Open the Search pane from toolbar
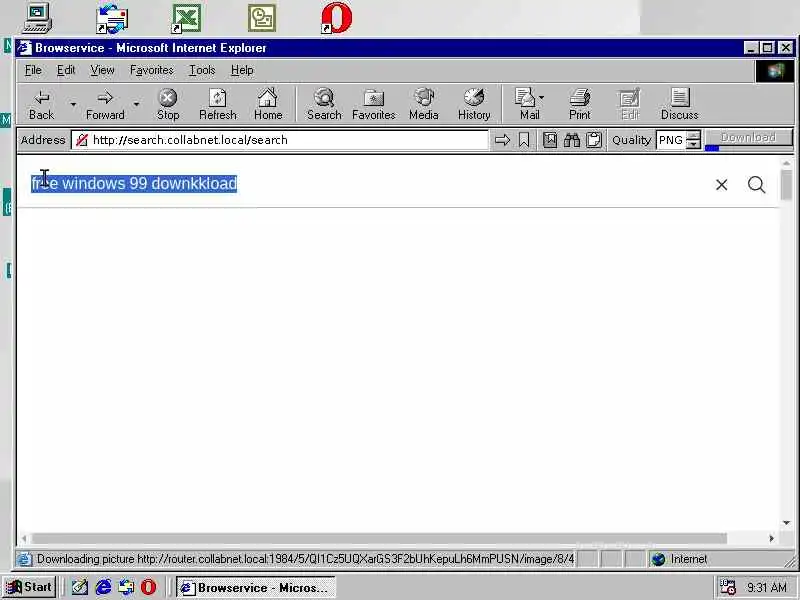The image size is (800, 600). pos(324,105)
